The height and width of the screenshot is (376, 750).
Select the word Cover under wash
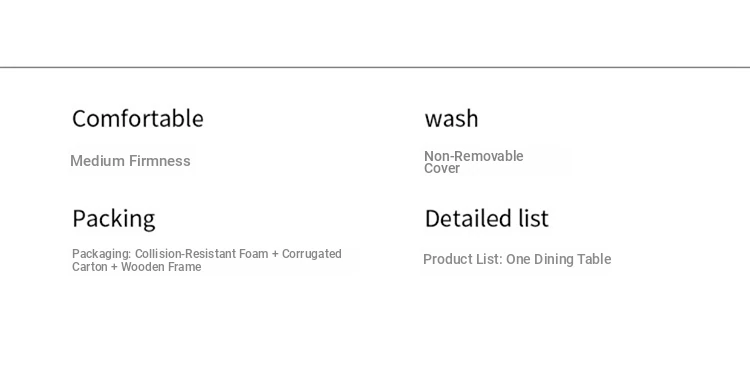(x=442, y=168)
